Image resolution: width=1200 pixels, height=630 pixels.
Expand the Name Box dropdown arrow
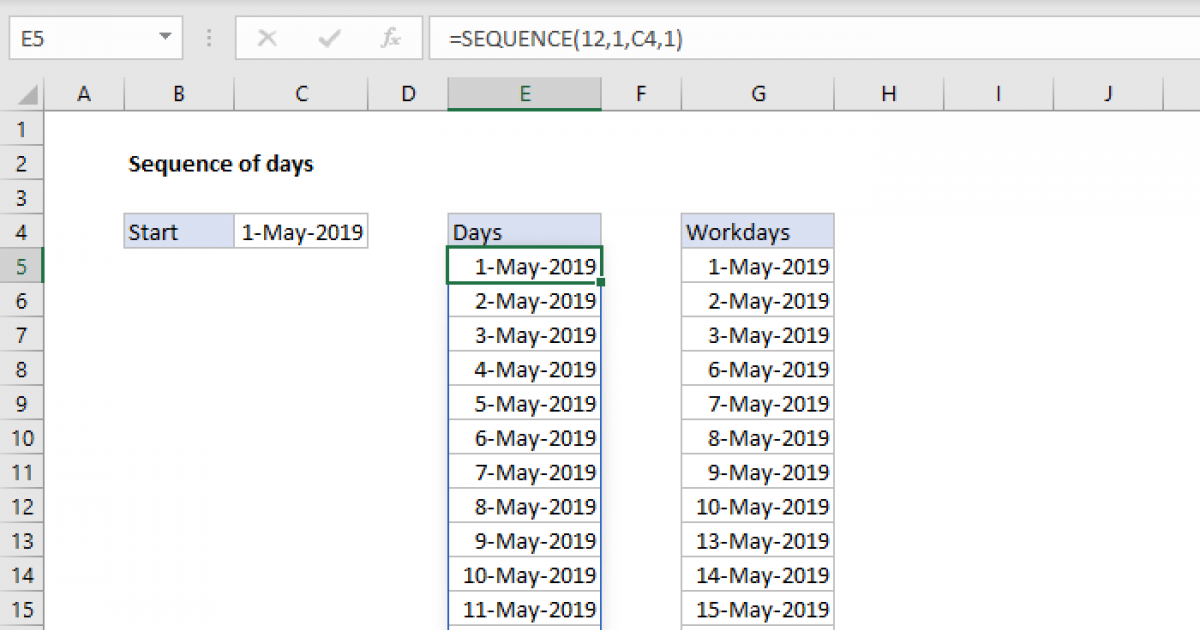tap(164, 39)
